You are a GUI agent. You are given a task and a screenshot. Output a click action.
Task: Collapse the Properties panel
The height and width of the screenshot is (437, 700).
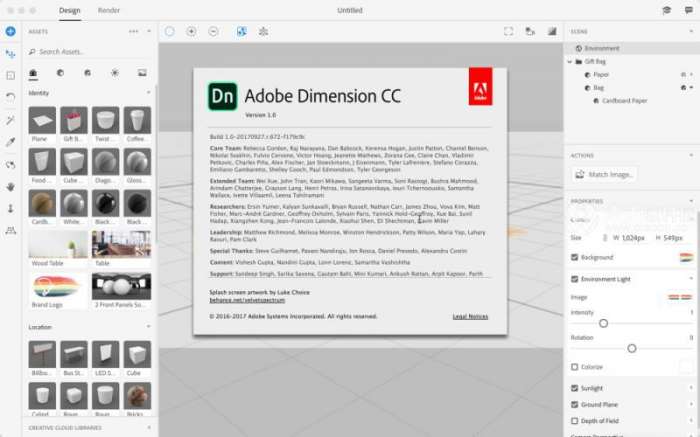pyautogui.click(x=691, y=201)
